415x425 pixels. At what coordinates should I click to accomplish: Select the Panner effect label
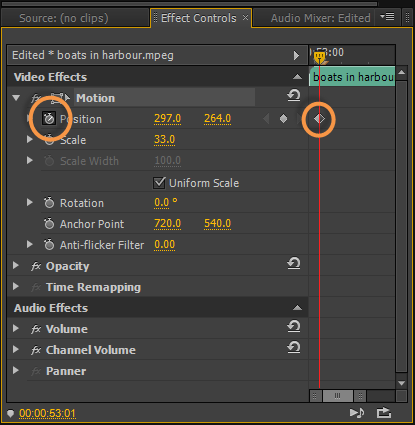coord(66,371)
